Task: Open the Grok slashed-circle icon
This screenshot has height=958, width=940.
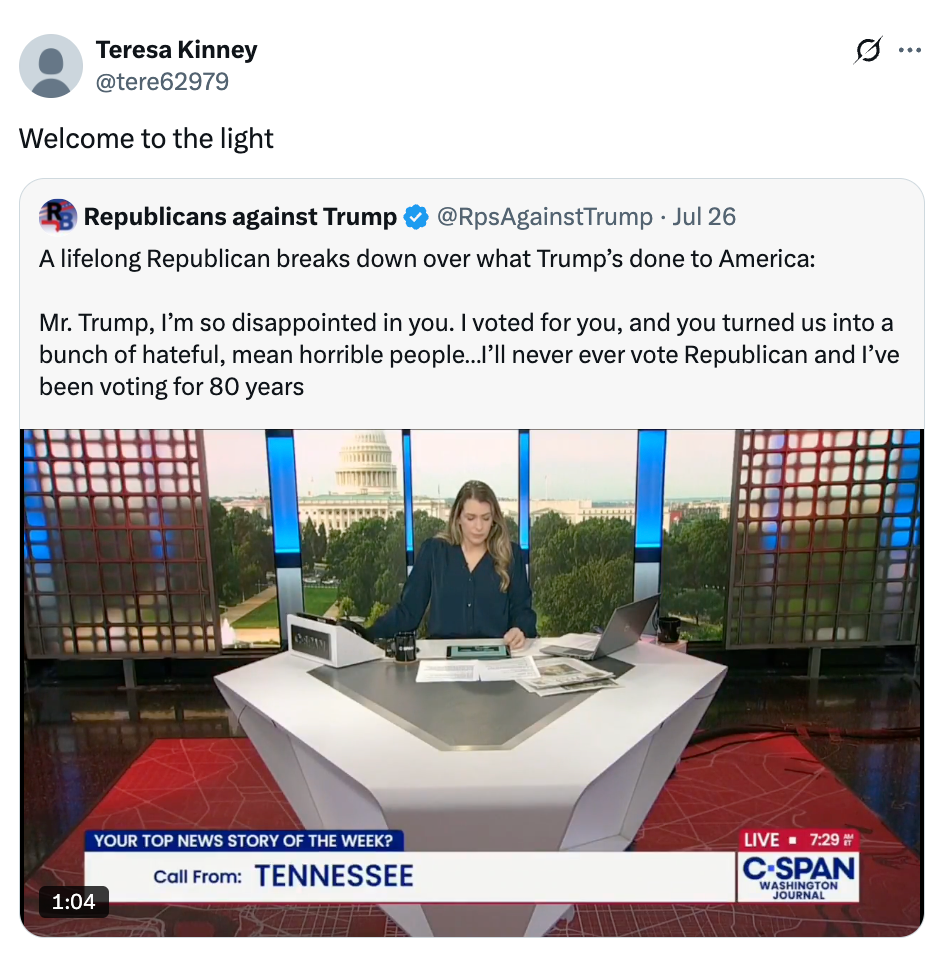Action: click(x=867, y=50)
